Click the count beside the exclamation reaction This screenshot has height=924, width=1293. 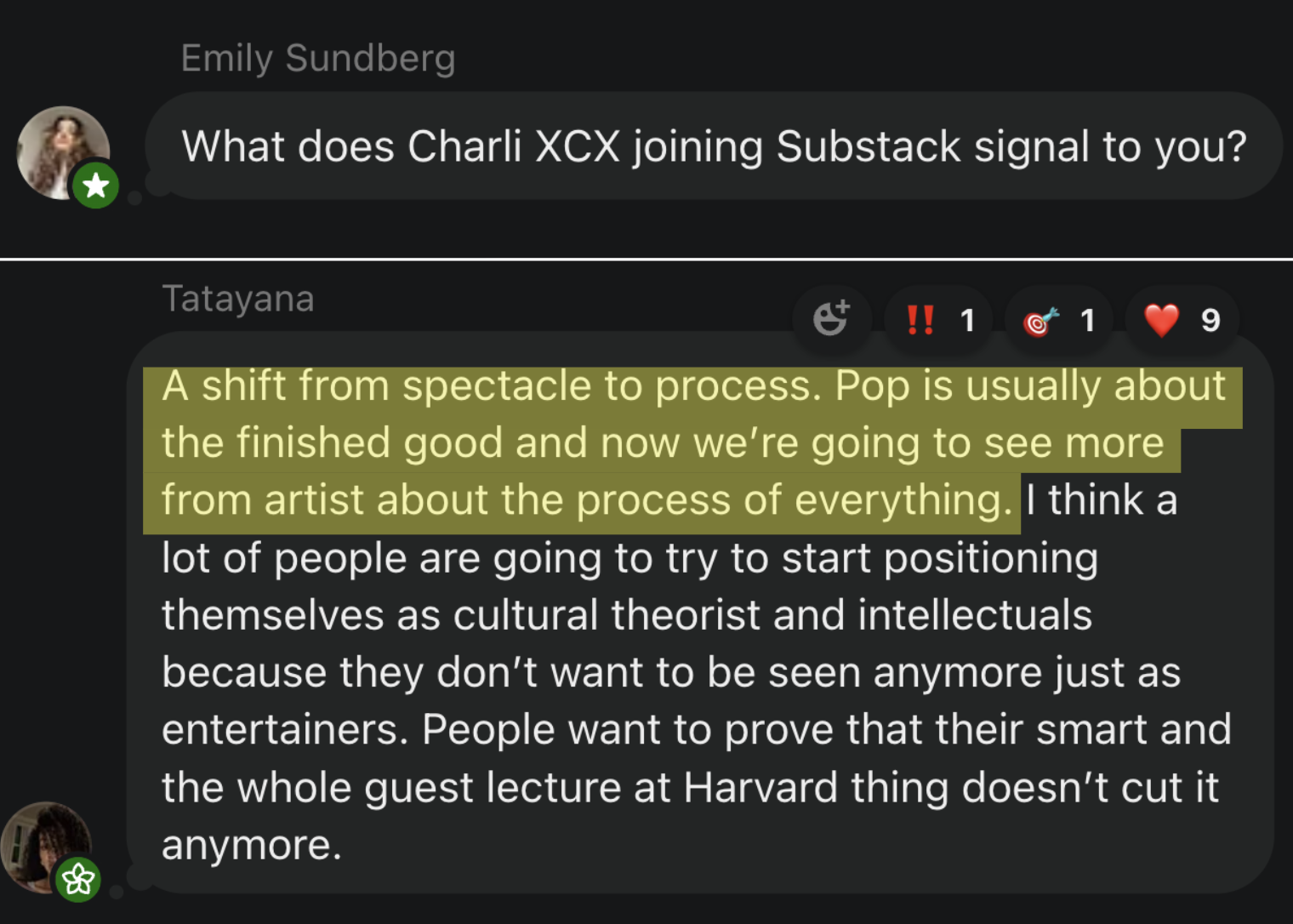967,321
